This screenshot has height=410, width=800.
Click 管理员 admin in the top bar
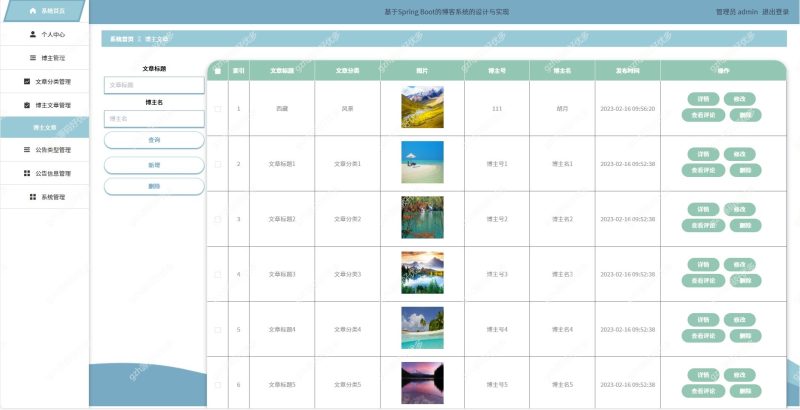point(736,12)
